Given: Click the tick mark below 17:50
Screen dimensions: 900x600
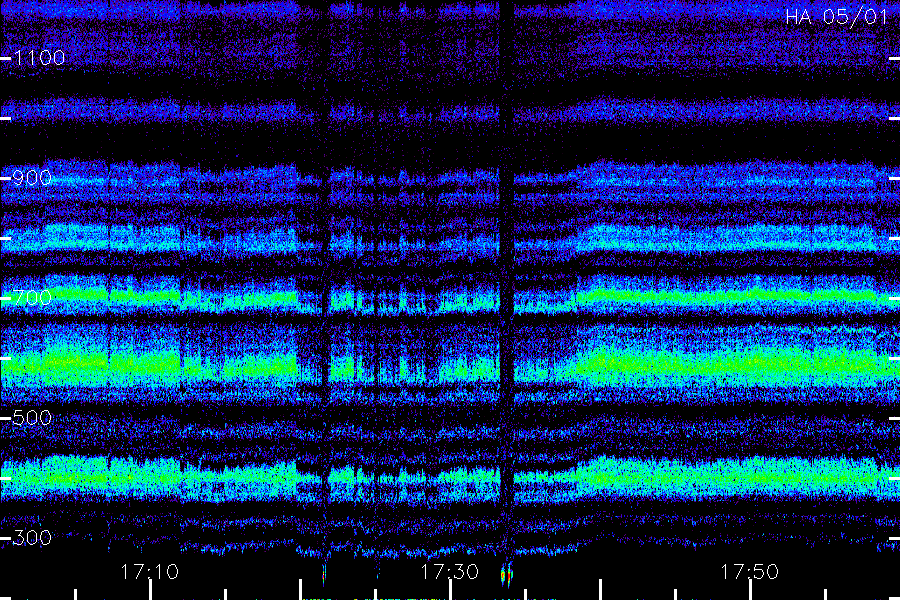Looking at the screenshot, I should pyautogui.click(x=750, y=590).
